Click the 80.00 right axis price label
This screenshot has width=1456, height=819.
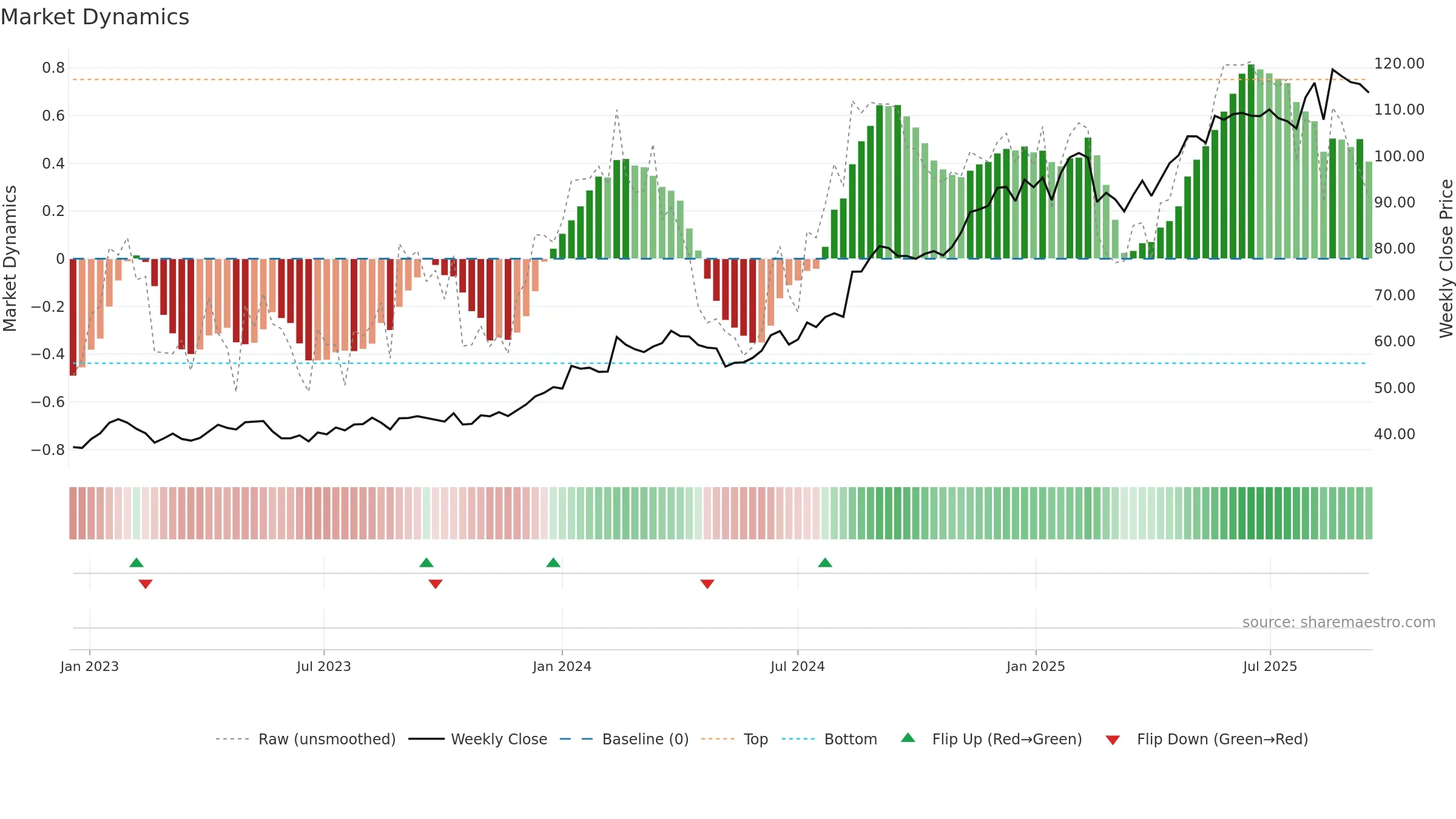pos(1394,249)
